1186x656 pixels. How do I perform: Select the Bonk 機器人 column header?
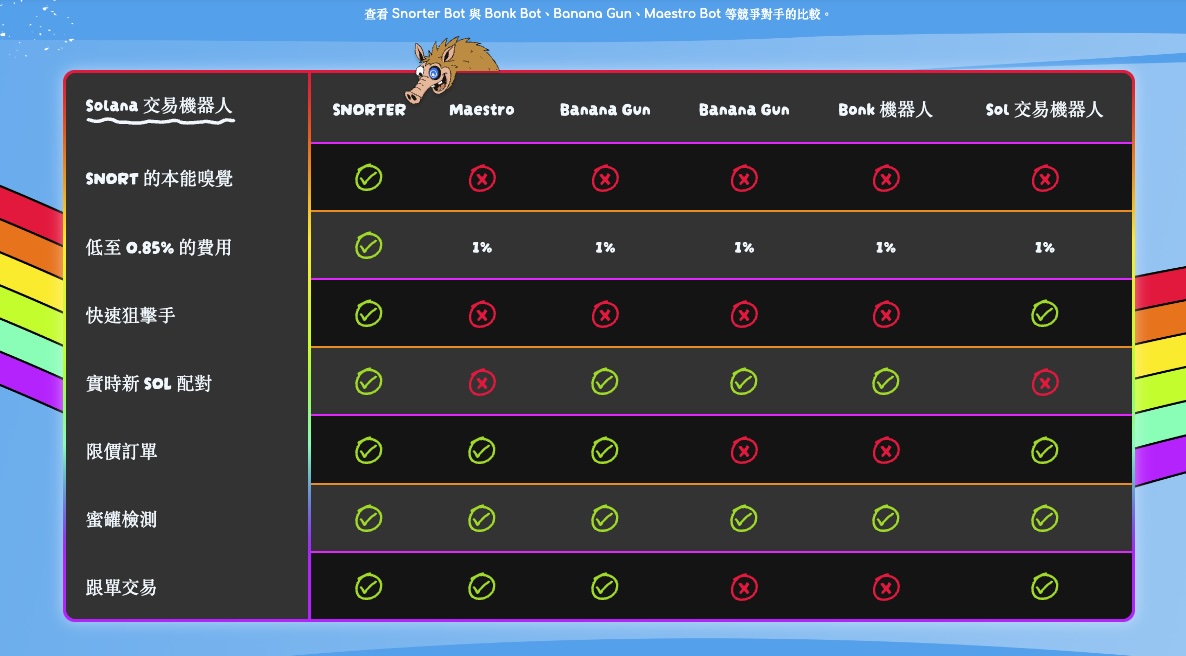tap(885, 110)
